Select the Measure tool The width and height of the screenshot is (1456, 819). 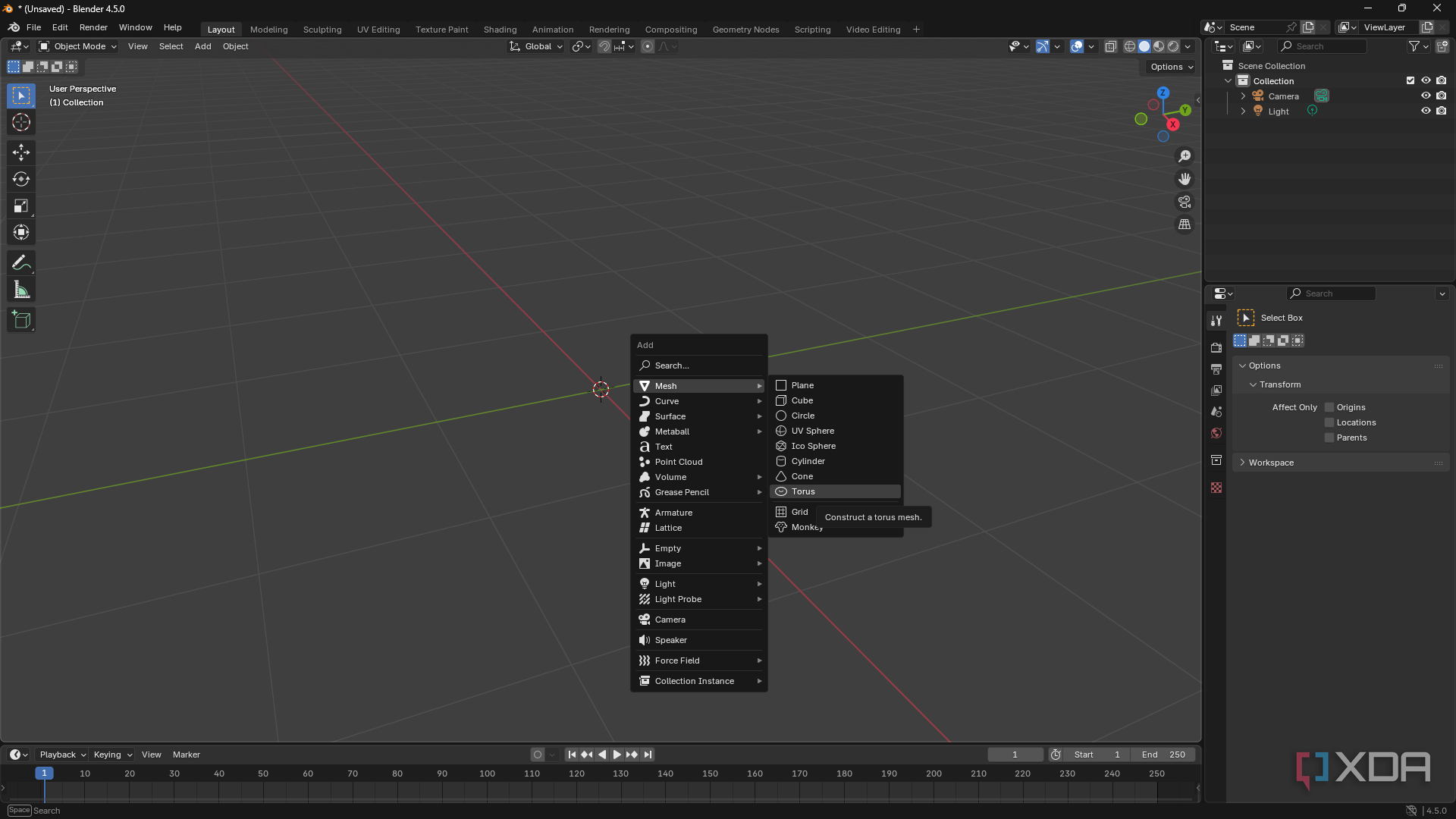pyautogui.click(x=21, y=290)
